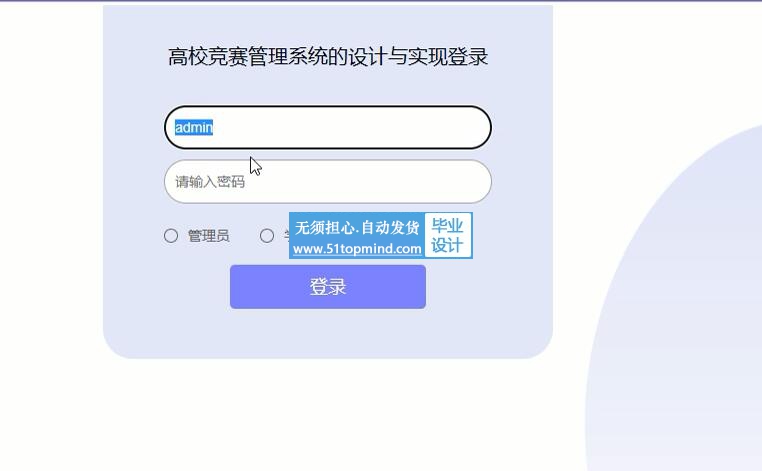Click the 请输入密码 password field
Image resolution: width=762 pixels, height=471 pixels.
328,182
